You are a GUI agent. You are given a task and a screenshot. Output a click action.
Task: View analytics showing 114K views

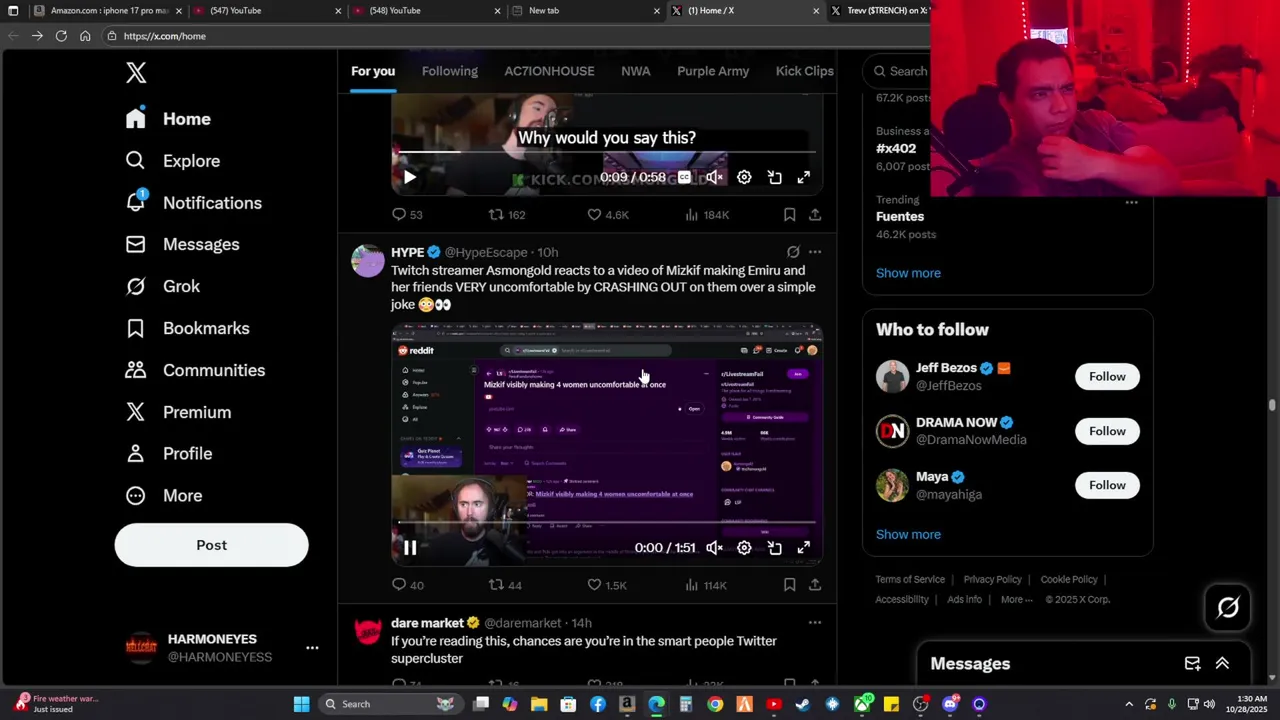tap(706, 585)
